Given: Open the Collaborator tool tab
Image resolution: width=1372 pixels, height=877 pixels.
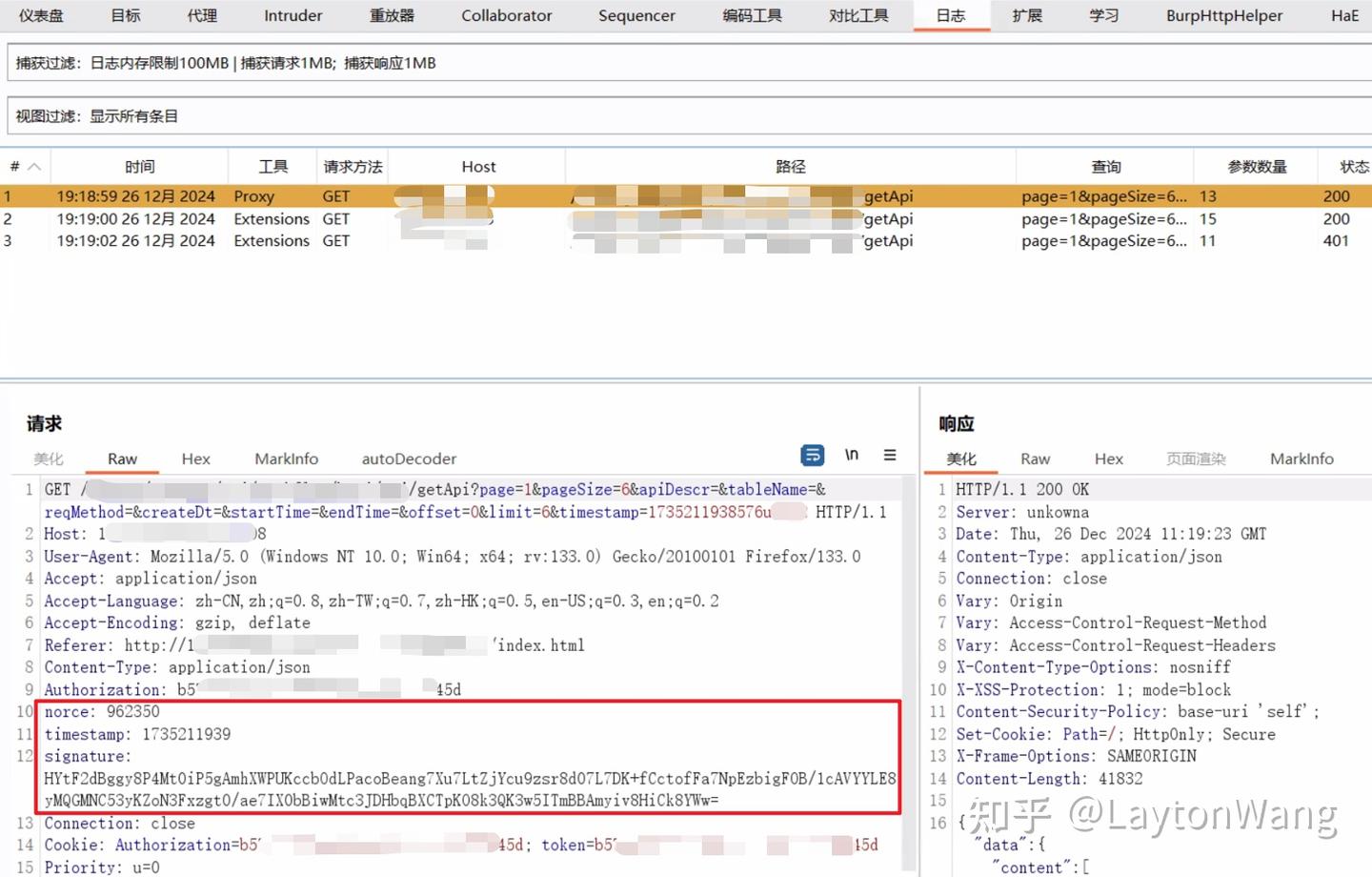Looking at the screenshot, I should click(x=506, y=15).
